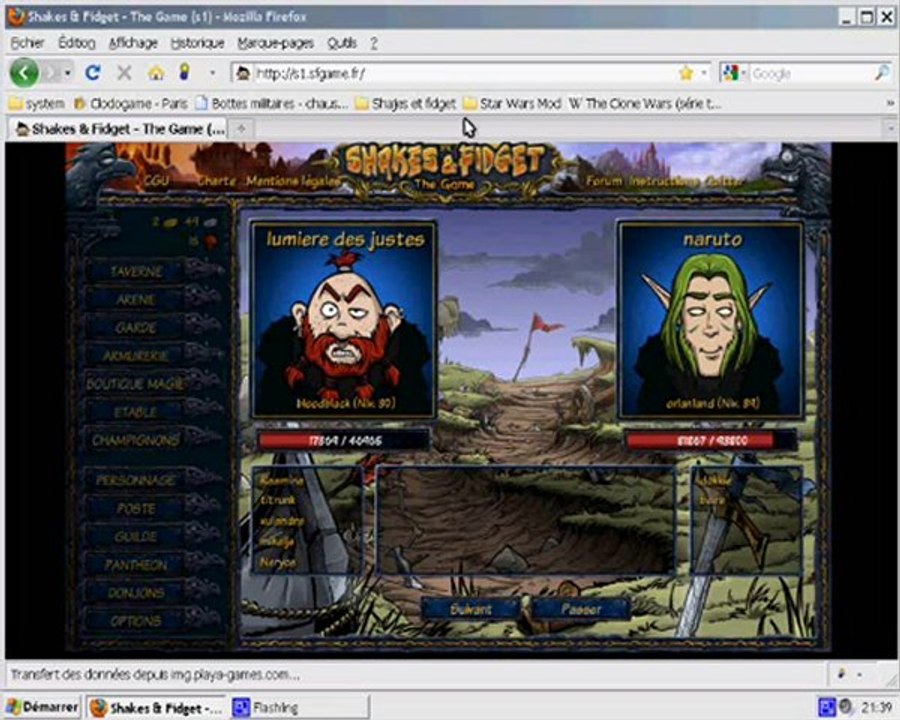Open the Garde game section
The height and width of the screenshot is (720, 900).
pyautogui.click(x=136, y=327)
